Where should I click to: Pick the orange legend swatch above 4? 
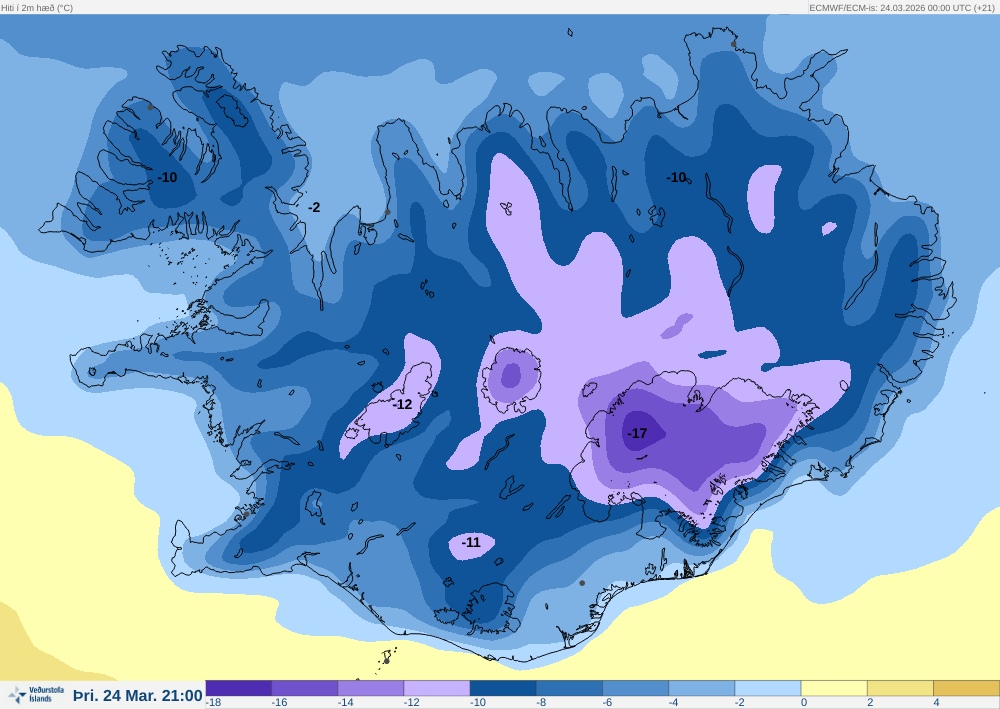tap(967, 688)
